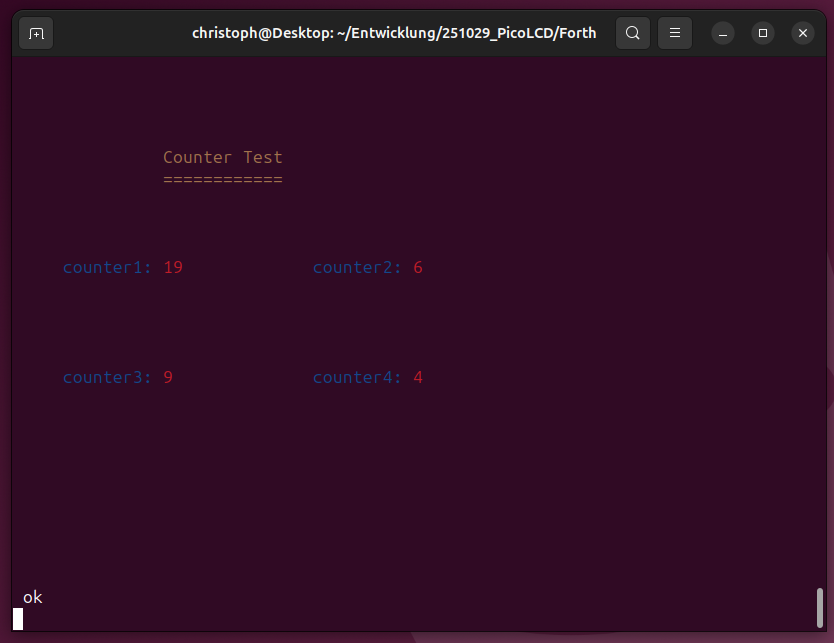
Task: Click the equals-sign underline below the heading
Action: point(223,180)
